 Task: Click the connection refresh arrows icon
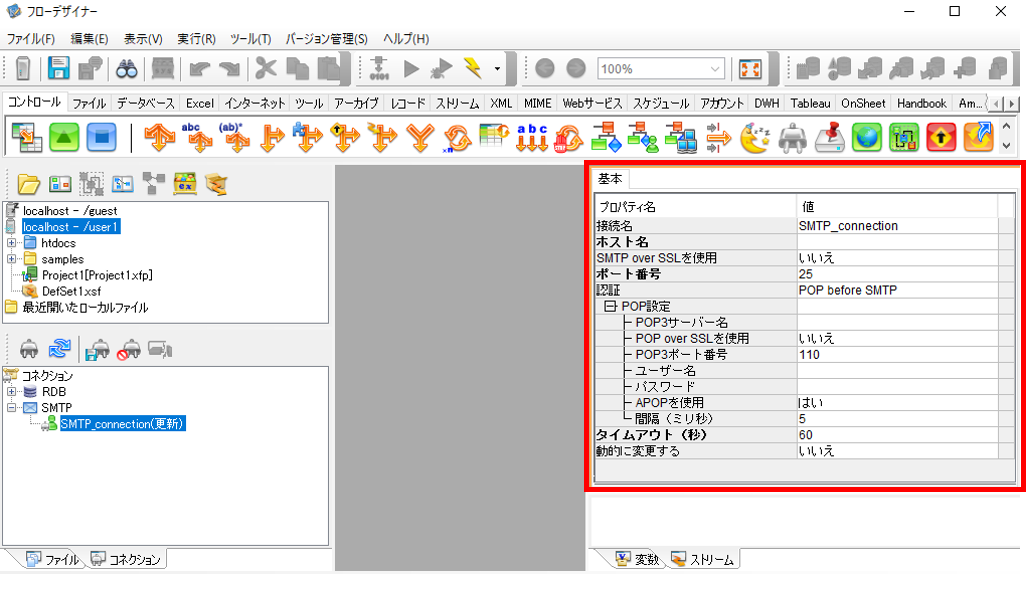click(x=60, y=348)
